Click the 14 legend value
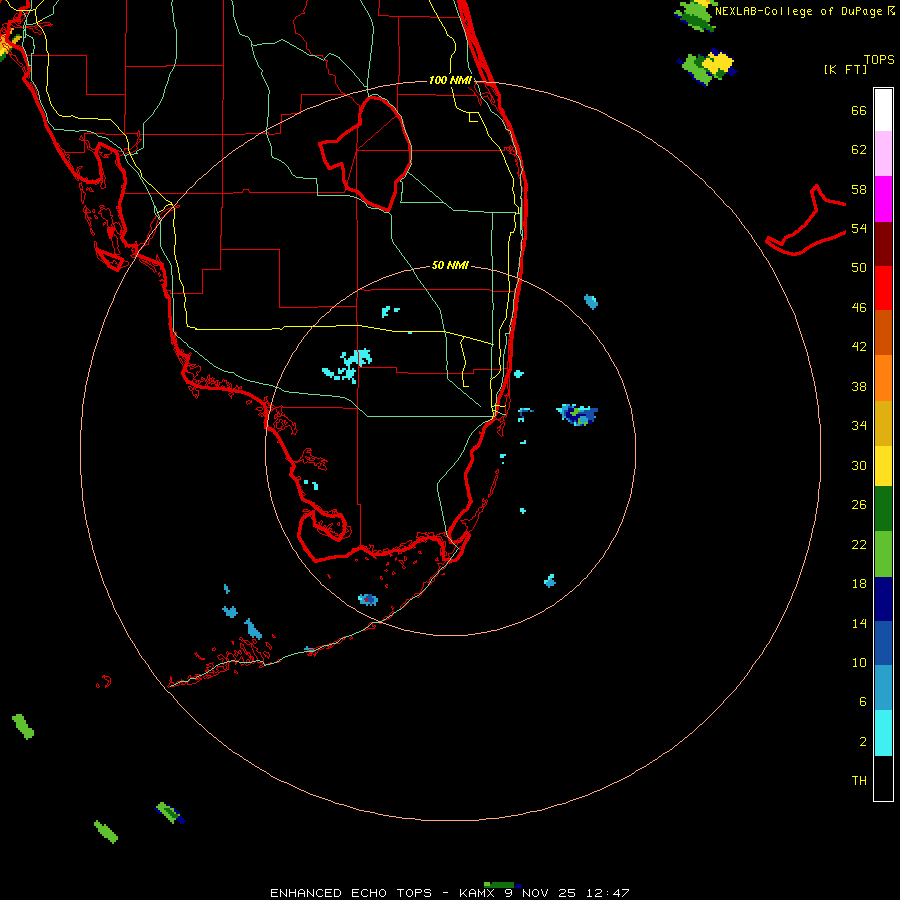Image resolution: width=900 pixels, height=900 pixels. pos(859,623)
